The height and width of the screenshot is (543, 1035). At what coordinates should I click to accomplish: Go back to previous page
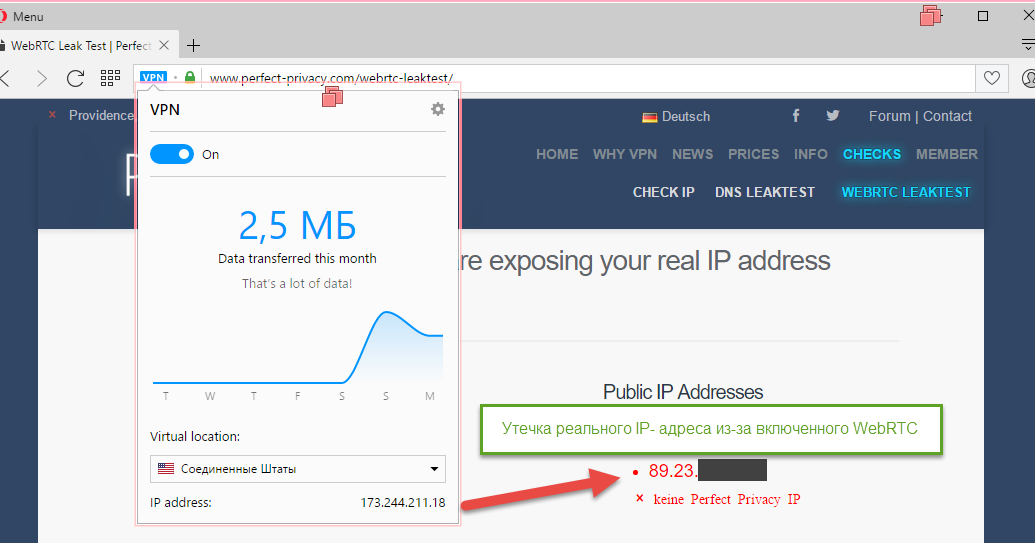click(5, 79)
